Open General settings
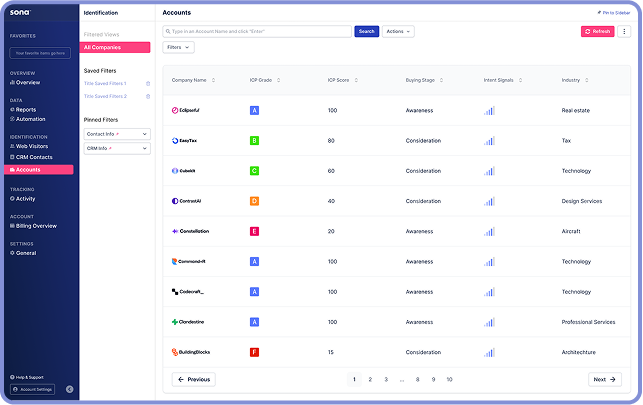The height and width of the screenshot is (405, 643). (23, 253)
